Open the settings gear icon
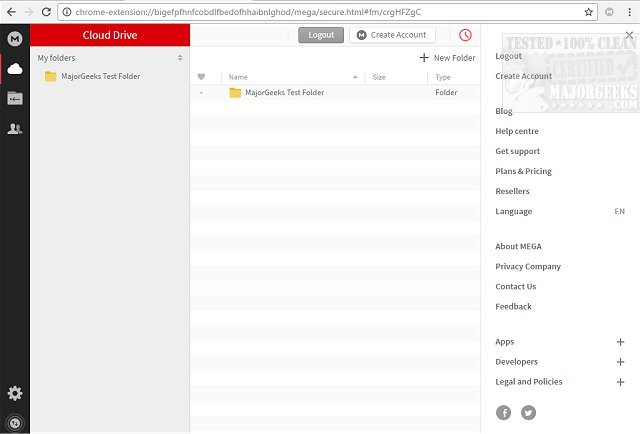This screenshot has width=640, height=434. tap(14, 393)
